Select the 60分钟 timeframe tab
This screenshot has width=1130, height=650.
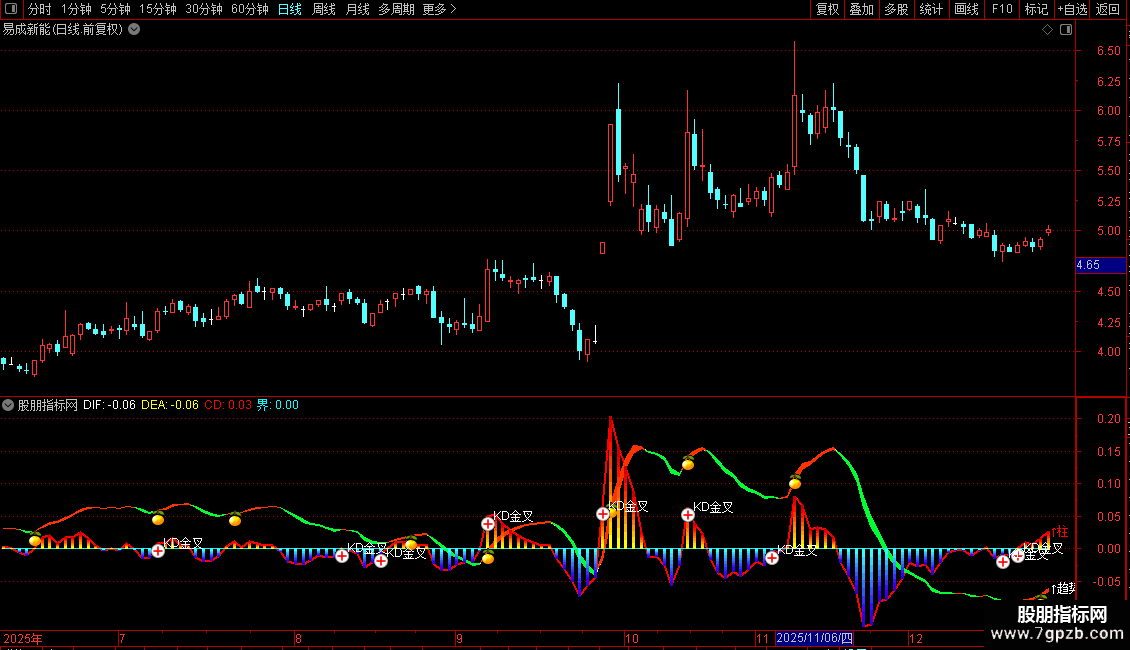pos(249,9)
